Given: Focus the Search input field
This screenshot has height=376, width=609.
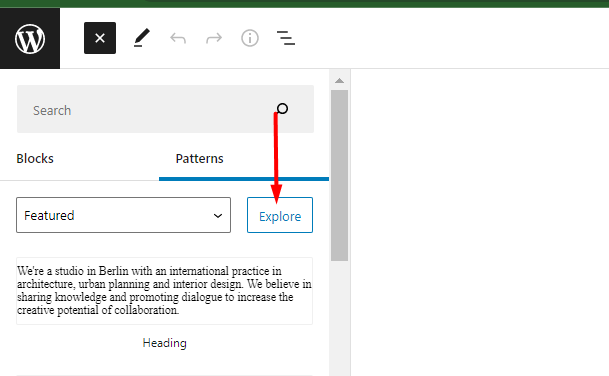Looking at the screenshot, I should click(165, 109).
